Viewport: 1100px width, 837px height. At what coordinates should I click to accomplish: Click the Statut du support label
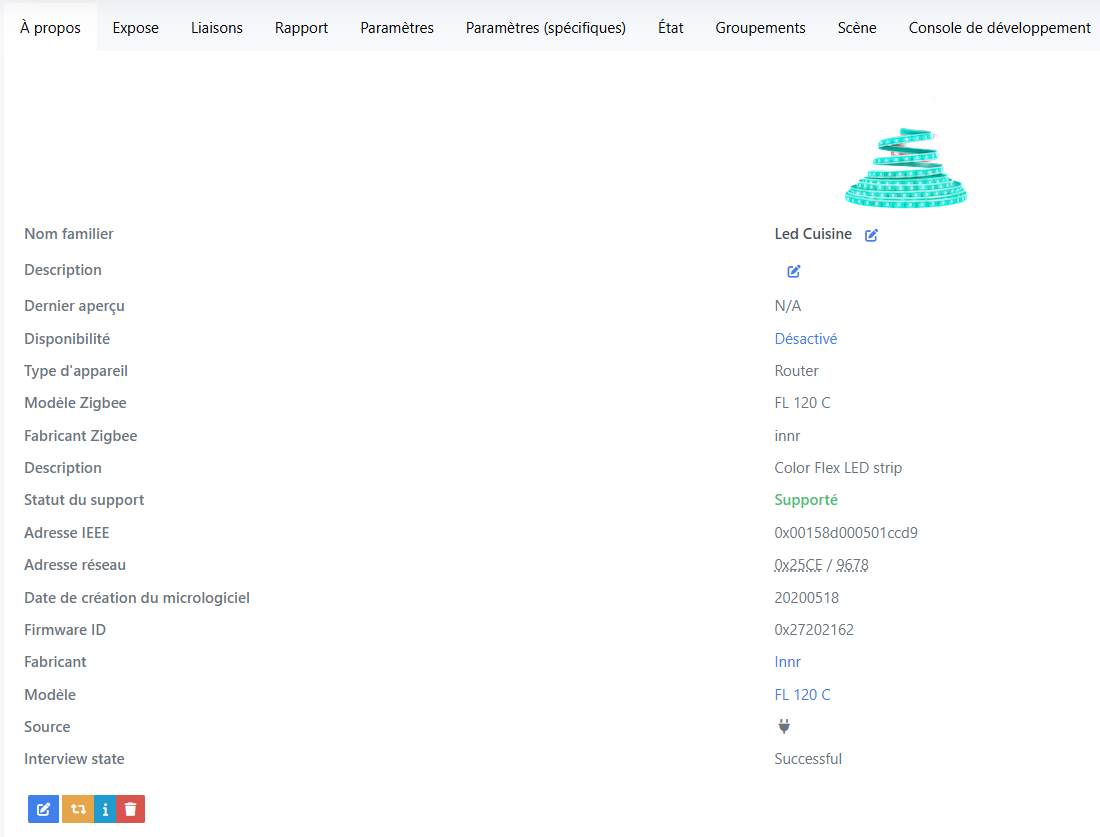(83, 500)
